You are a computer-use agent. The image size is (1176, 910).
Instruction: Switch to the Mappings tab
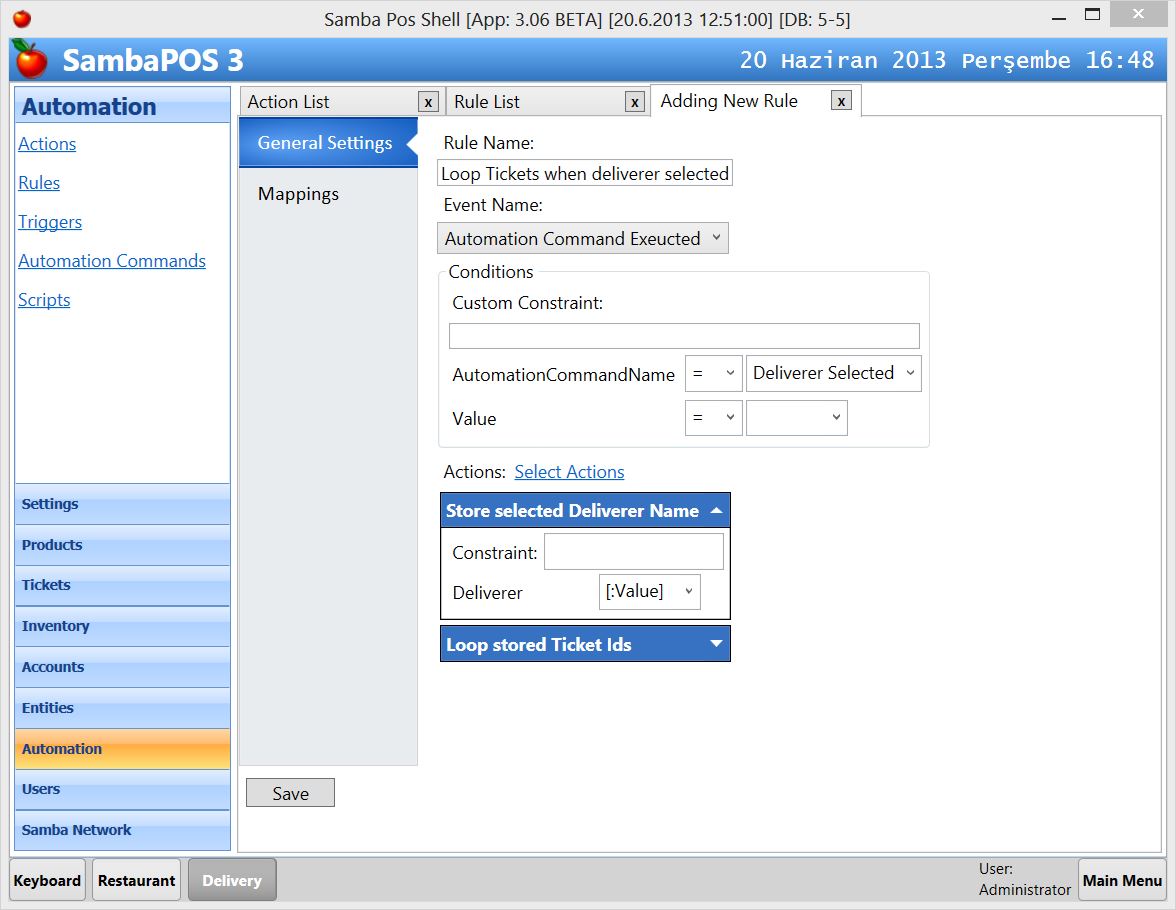tap(298, 194)
